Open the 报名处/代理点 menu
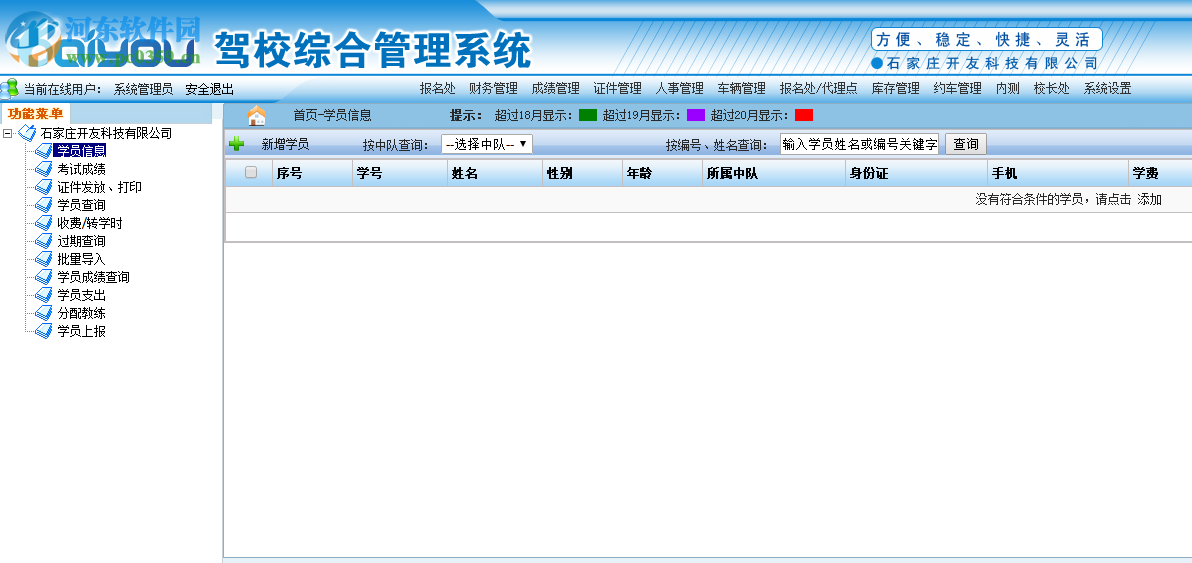This screenshot has height=563, width=1192. (x=819, y=88)
